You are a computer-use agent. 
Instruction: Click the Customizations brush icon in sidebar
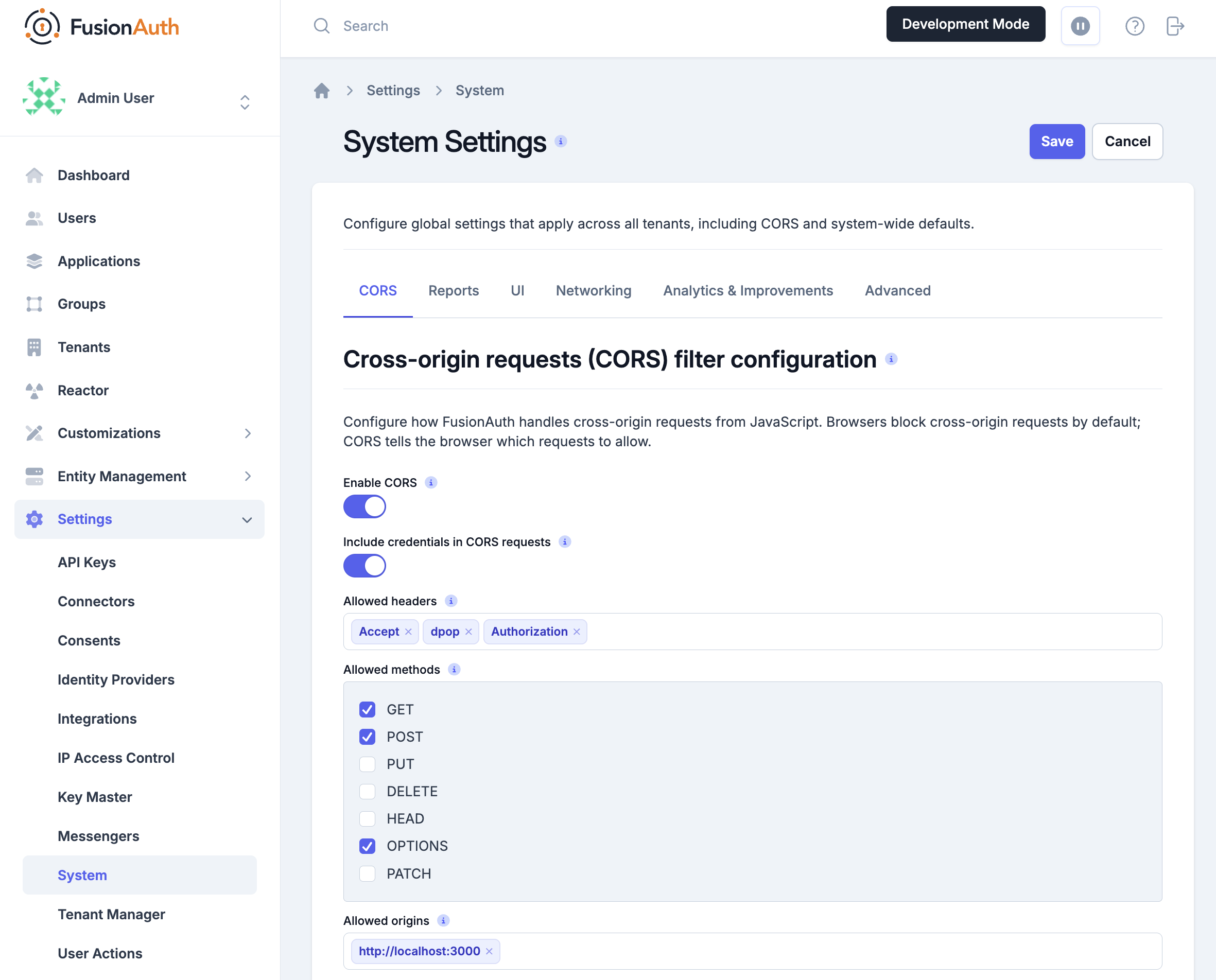34,433
